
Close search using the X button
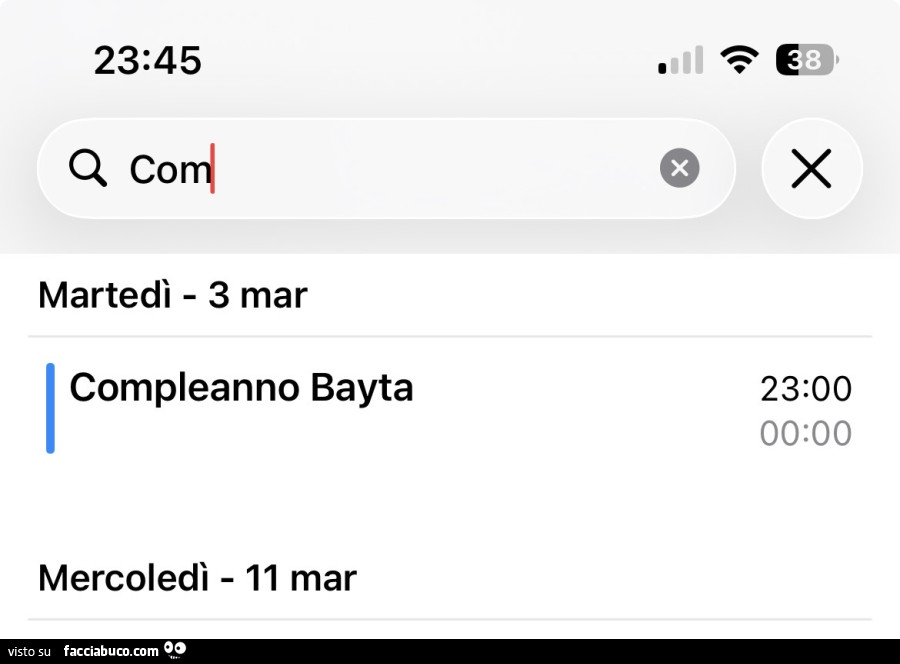[x=811, y=168]
